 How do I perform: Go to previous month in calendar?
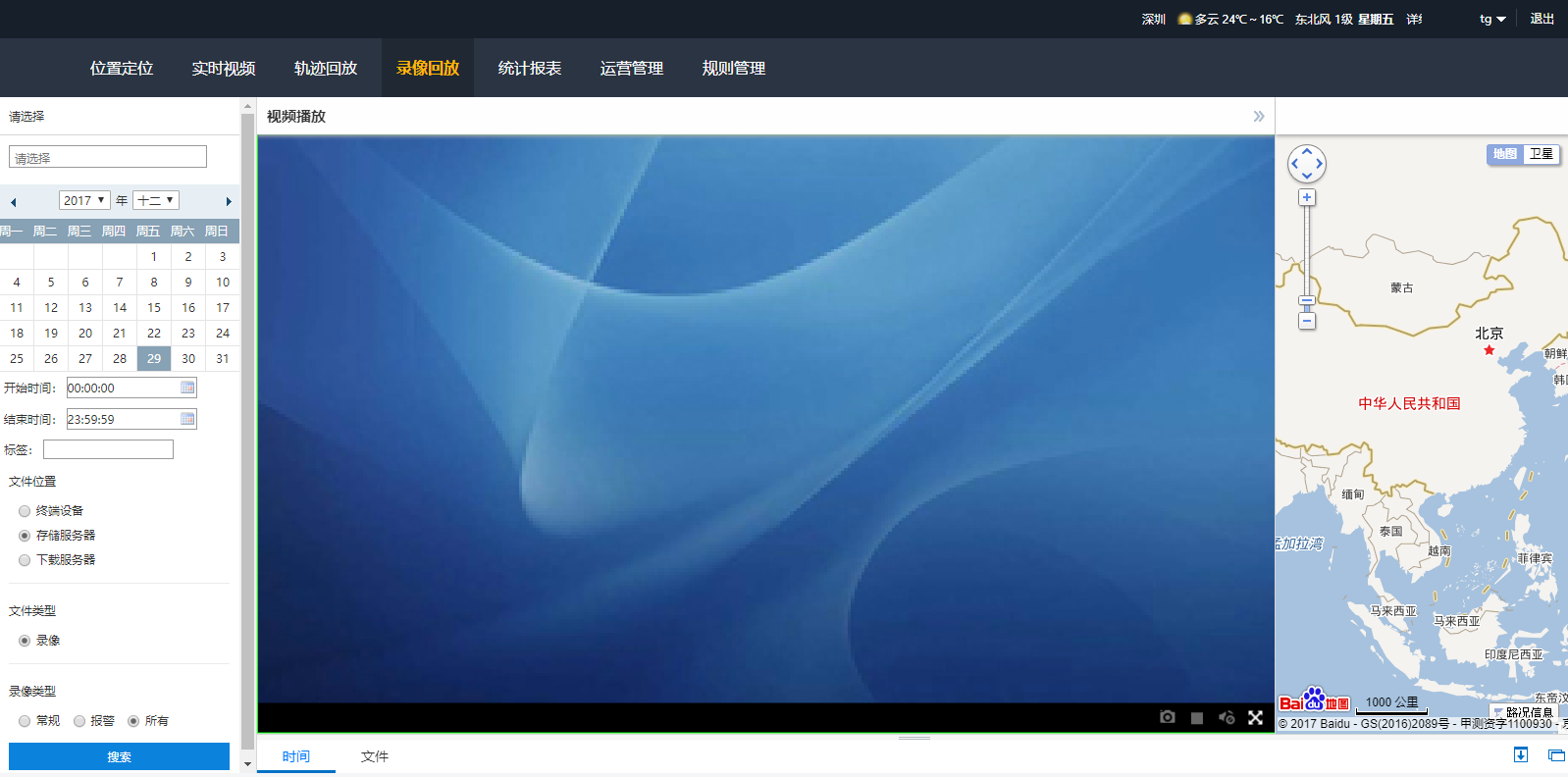click(14, 202)
